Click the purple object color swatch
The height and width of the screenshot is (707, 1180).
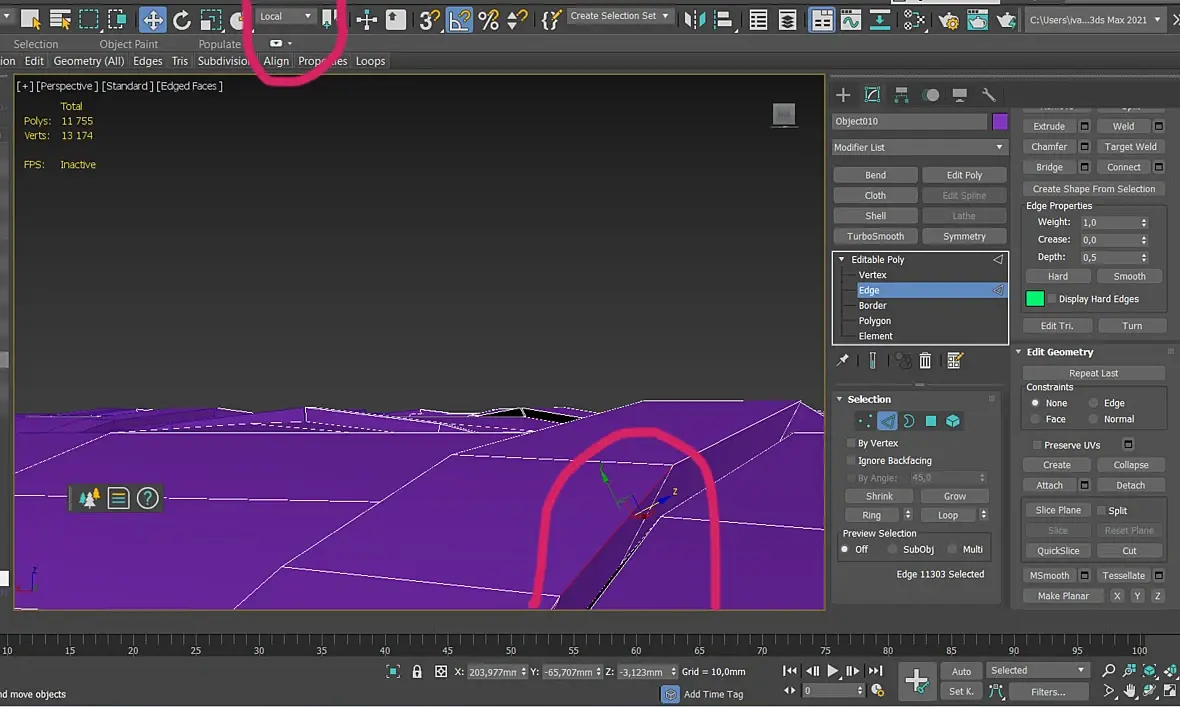click(1000, 121)
